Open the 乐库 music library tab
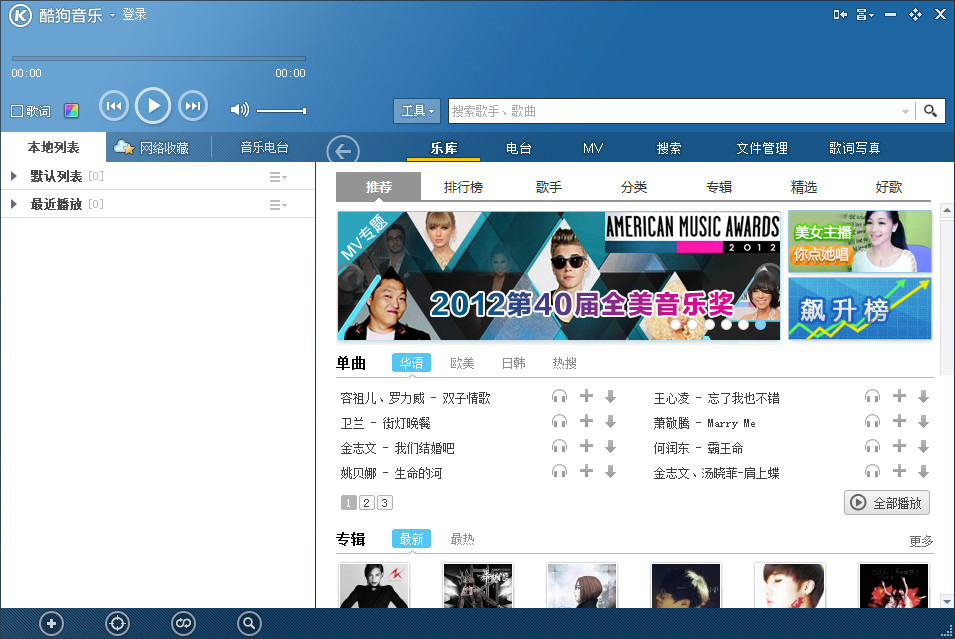The width and height of the screenshot is (955, 639). point(443,148)
